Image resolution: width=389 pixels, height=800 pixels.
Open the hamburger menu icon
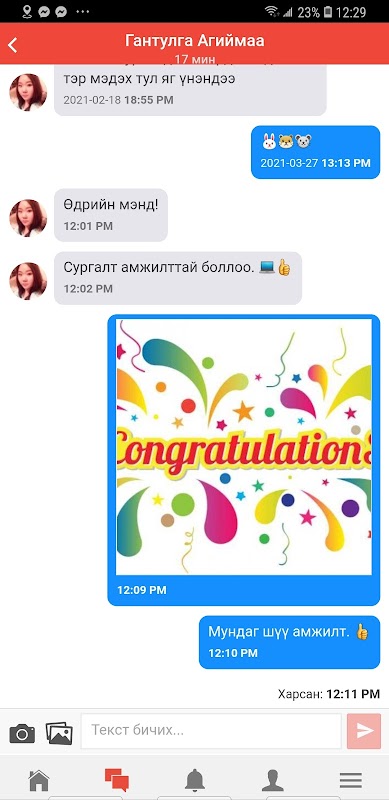click(351, 781)
